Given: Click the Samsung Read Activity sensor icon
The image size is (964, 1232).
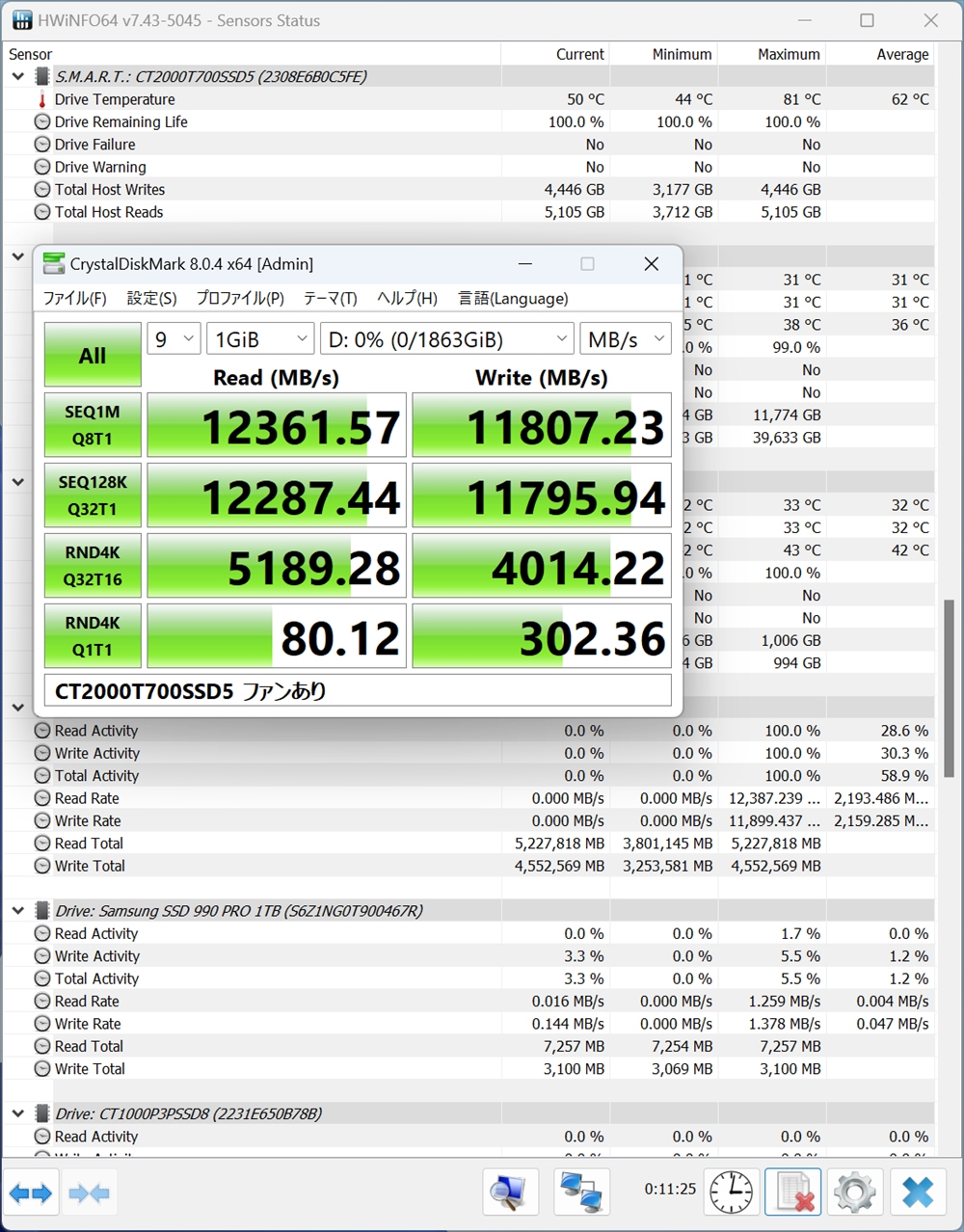Looking at the screenshot, I should pyautogui.click(x=42, y=933).
